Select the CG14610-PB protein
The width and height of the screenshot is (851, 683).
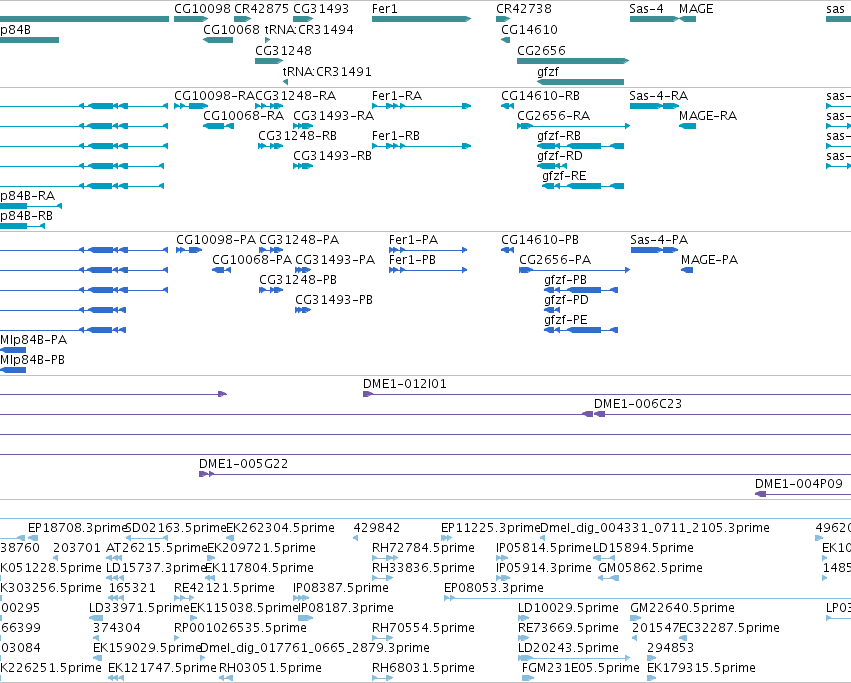pos(507,250)
